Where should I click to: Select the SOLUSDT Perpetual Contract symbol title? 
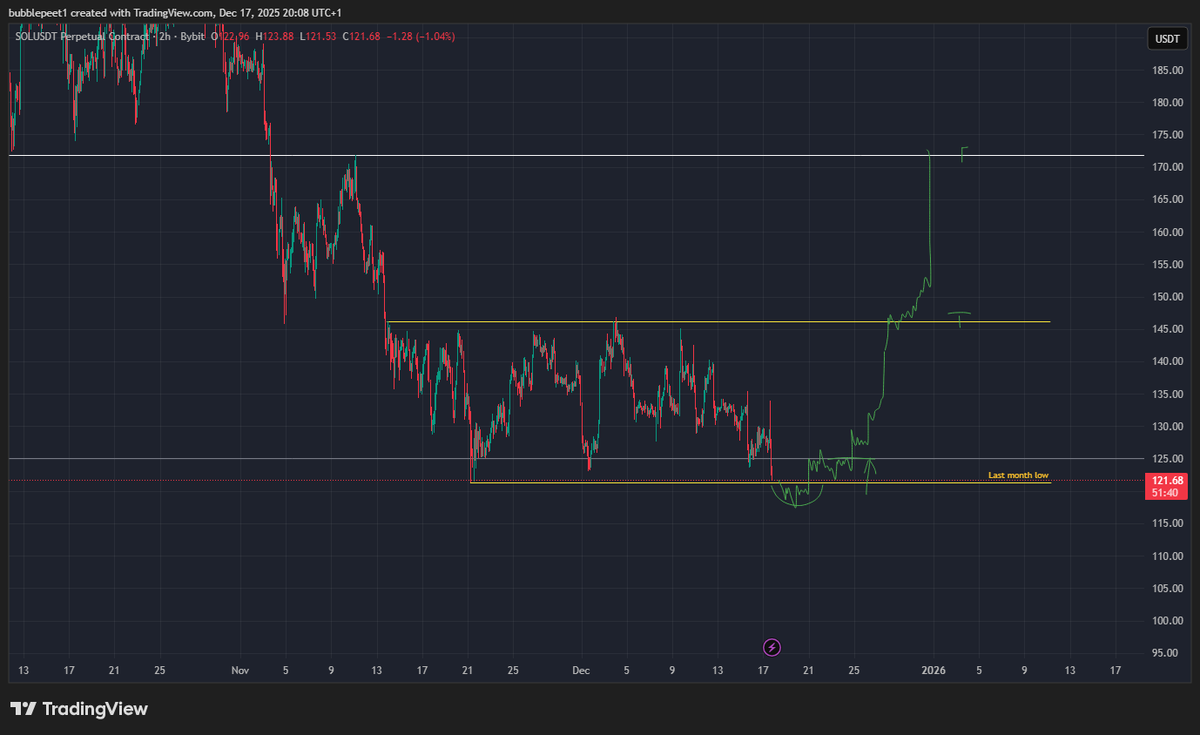pyautogui.click(x=81, y=37)
